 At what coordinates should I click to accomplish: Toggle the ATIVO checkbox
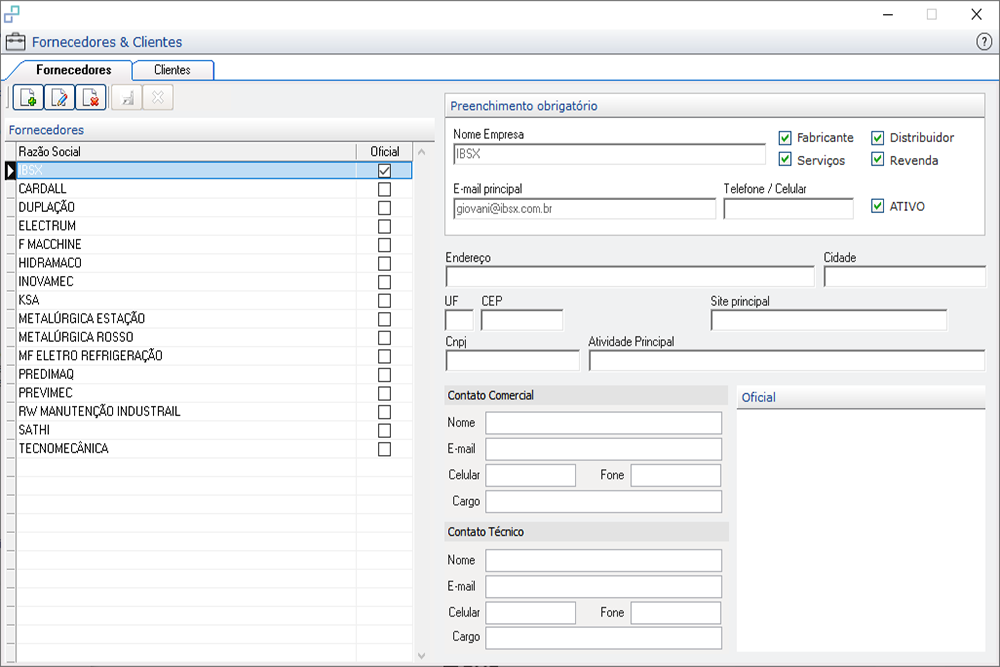click(878, 206)
